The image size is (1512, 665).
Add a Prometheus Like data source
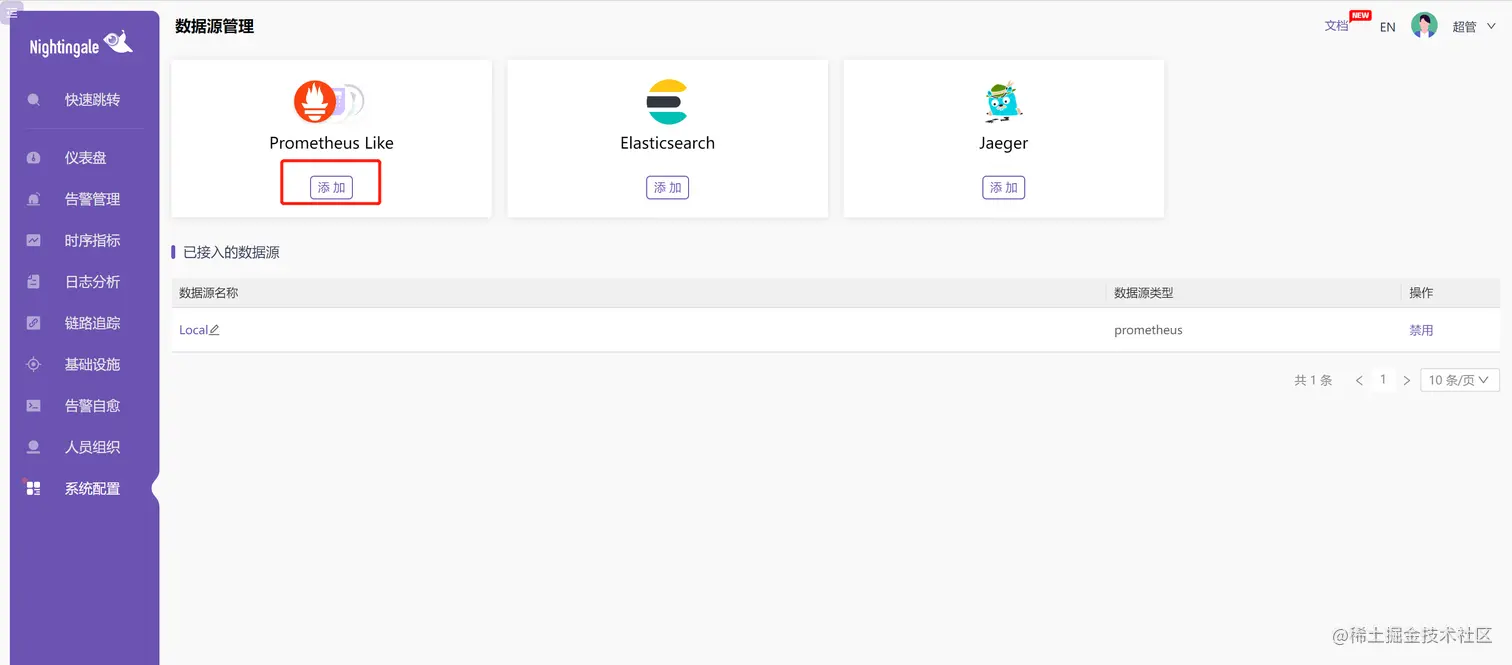[x=331, y=187]
